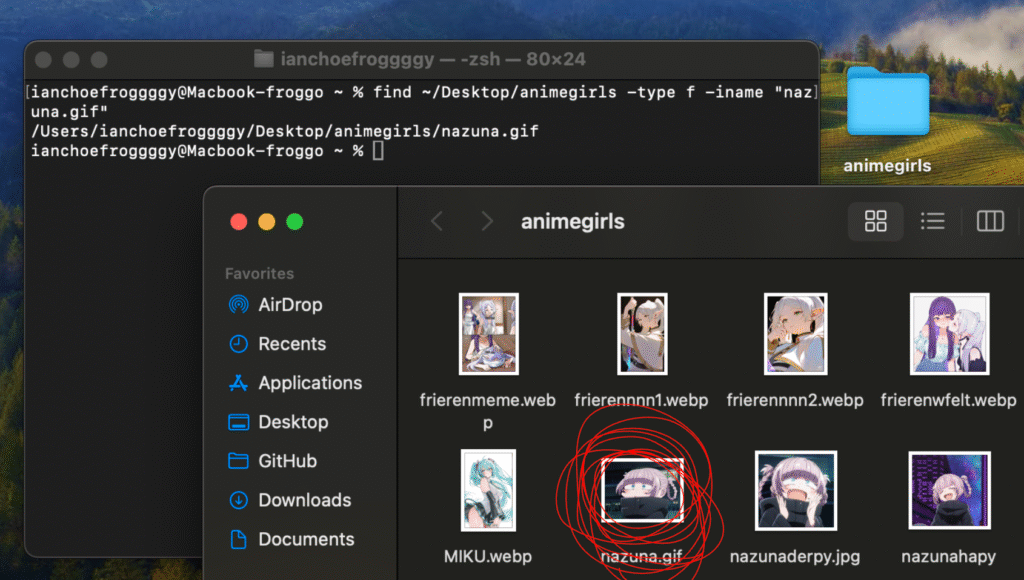Screen dimensions: 1024x580
Task: Click the frierenwfelt.webp thumbnail
Action: pyautogui.click(x=948, y=334)
